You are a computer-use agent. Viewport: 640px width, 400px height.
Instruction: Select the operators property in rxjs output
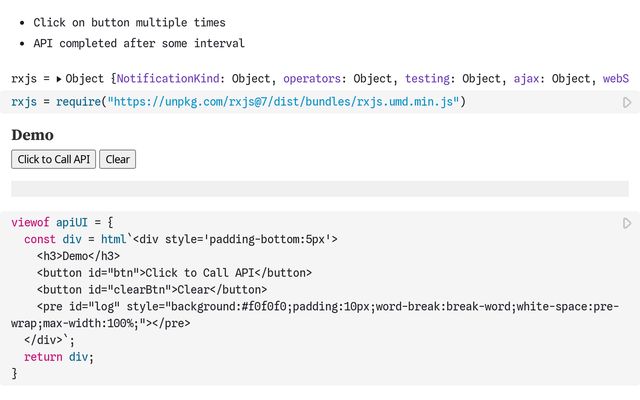[313, 78]
